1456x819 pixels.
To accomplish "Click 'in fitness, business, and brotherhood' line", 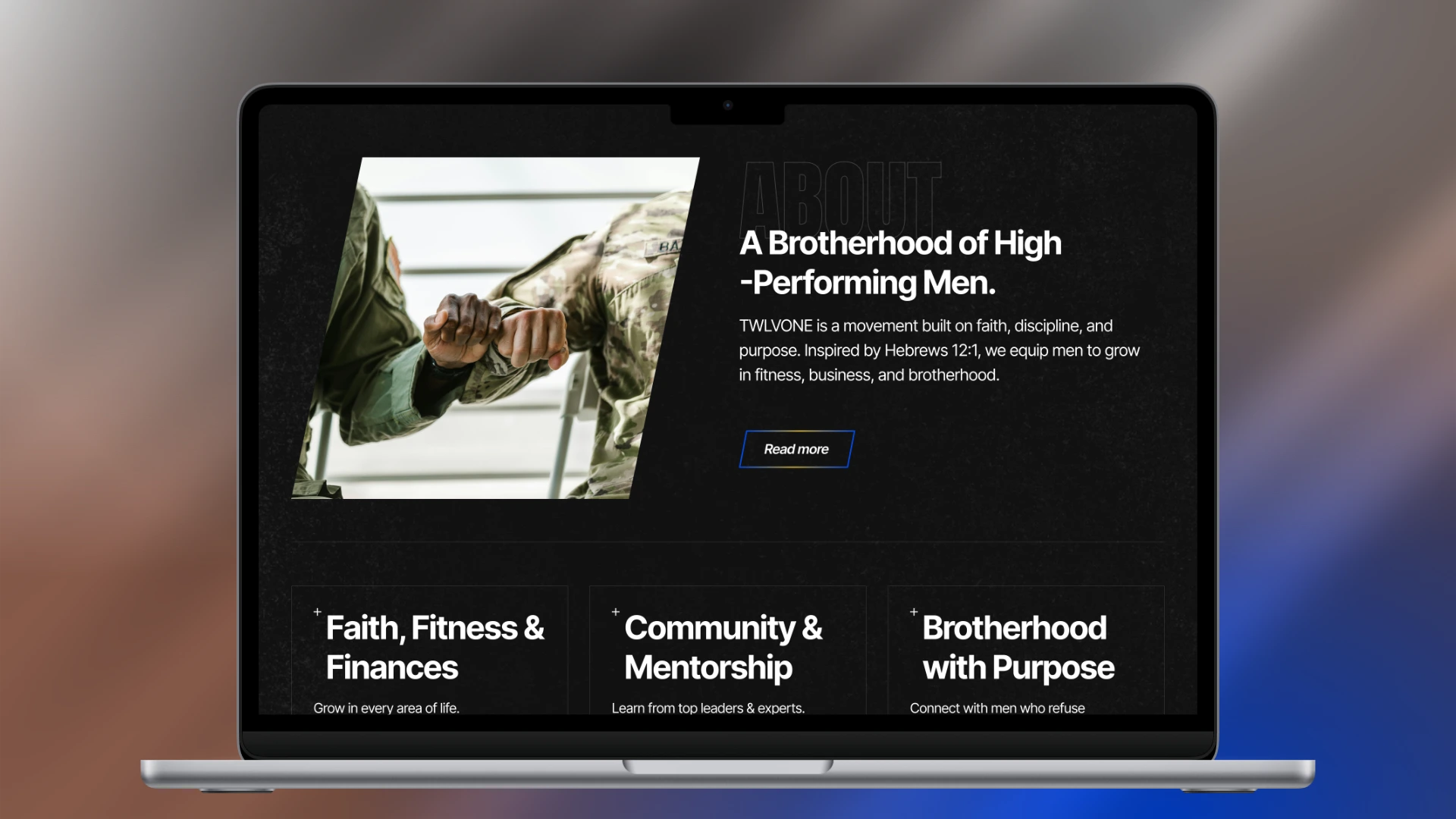I will (x=869, y=375).
